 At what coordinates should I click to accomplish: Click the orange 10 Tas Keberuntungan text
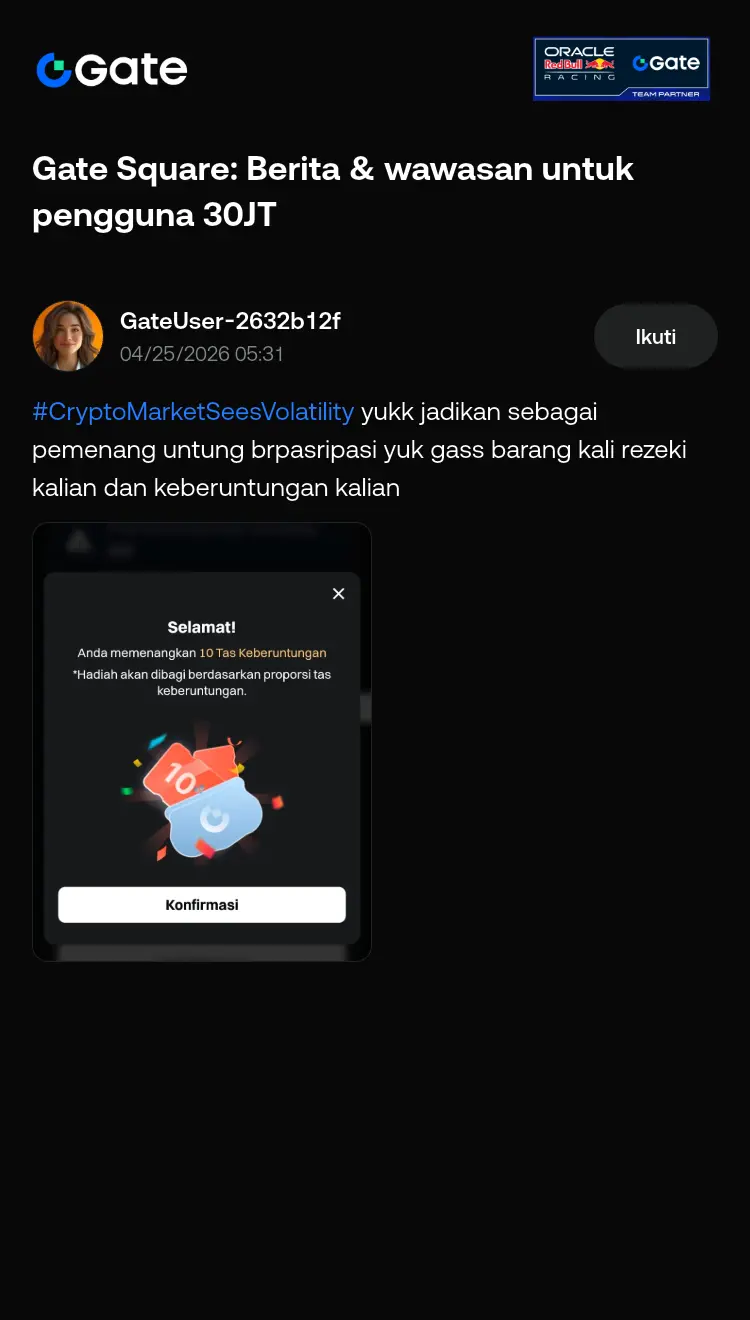(263, 653)
